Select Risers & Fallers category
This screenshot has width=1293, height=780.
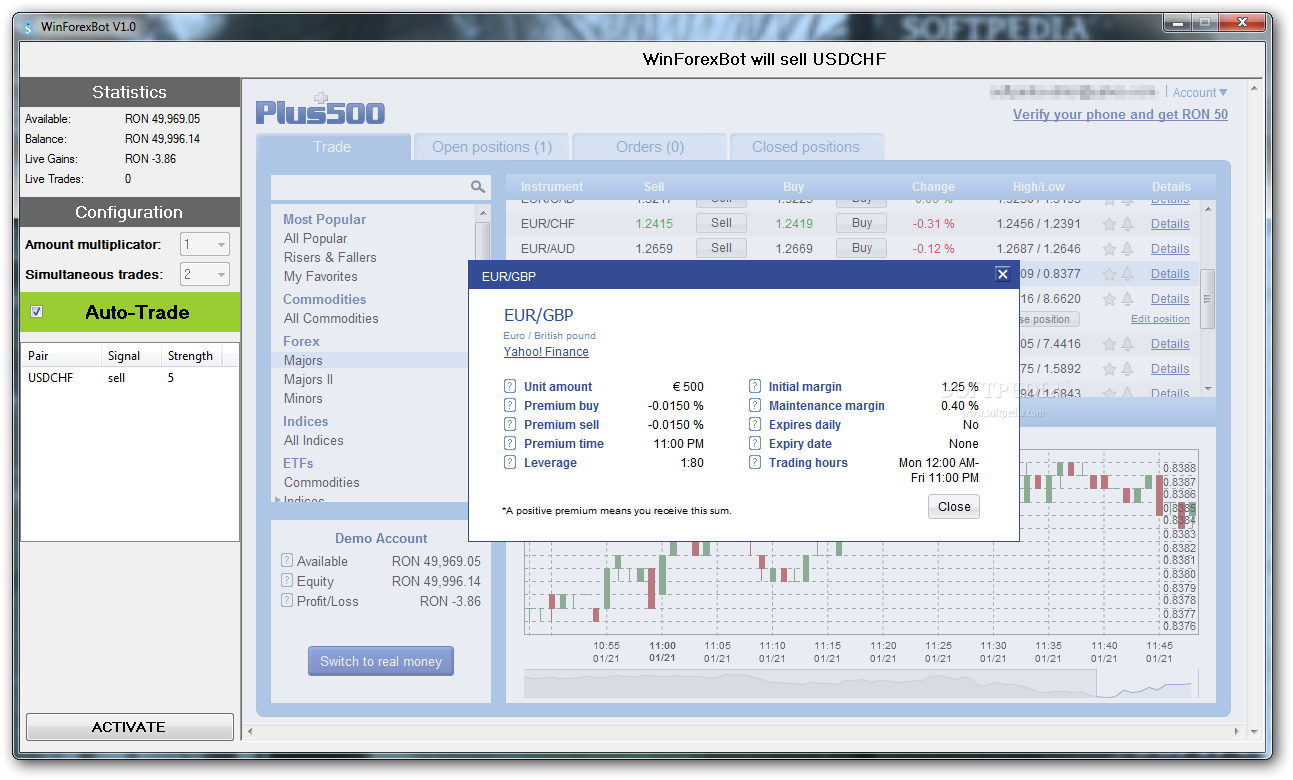click(330, 257)
